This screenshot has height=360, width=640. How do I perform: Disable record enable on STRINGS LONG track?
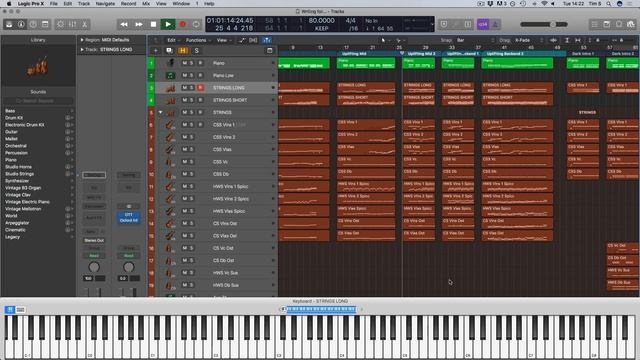200,88
